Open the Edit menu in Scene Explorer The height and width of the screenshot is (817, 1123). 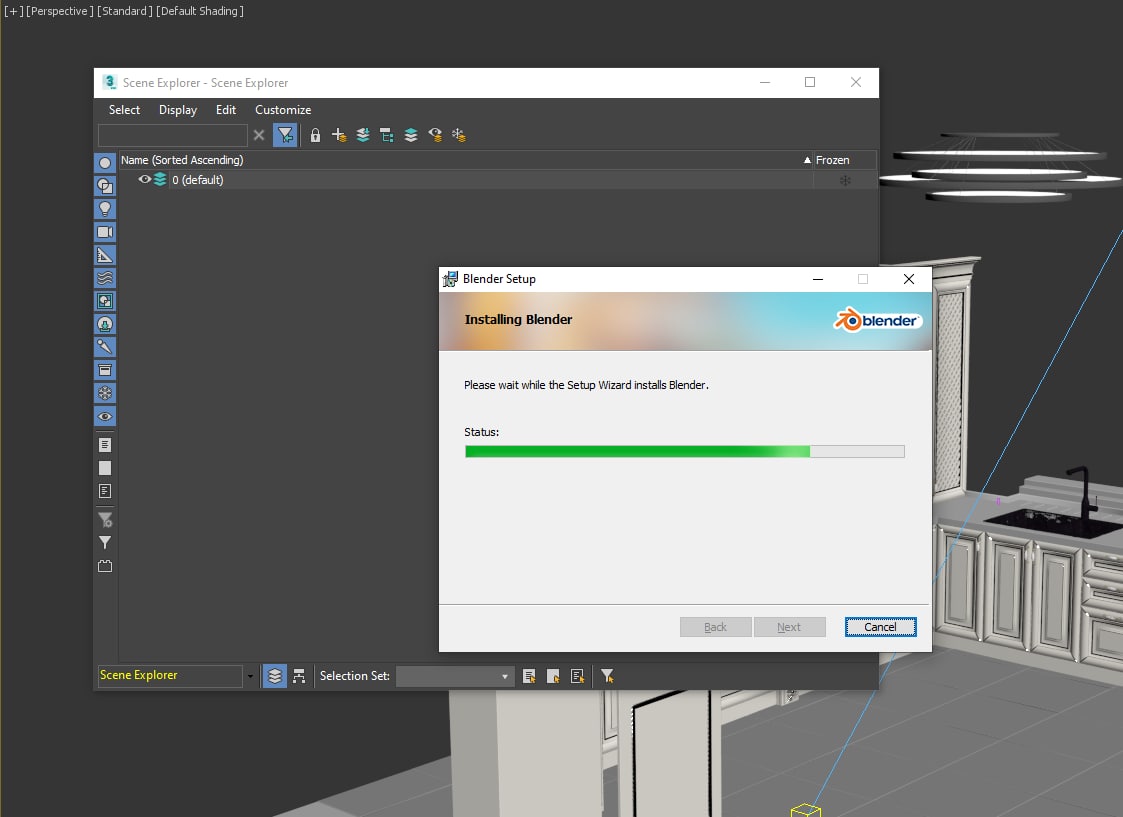click(x=226, y=110)
